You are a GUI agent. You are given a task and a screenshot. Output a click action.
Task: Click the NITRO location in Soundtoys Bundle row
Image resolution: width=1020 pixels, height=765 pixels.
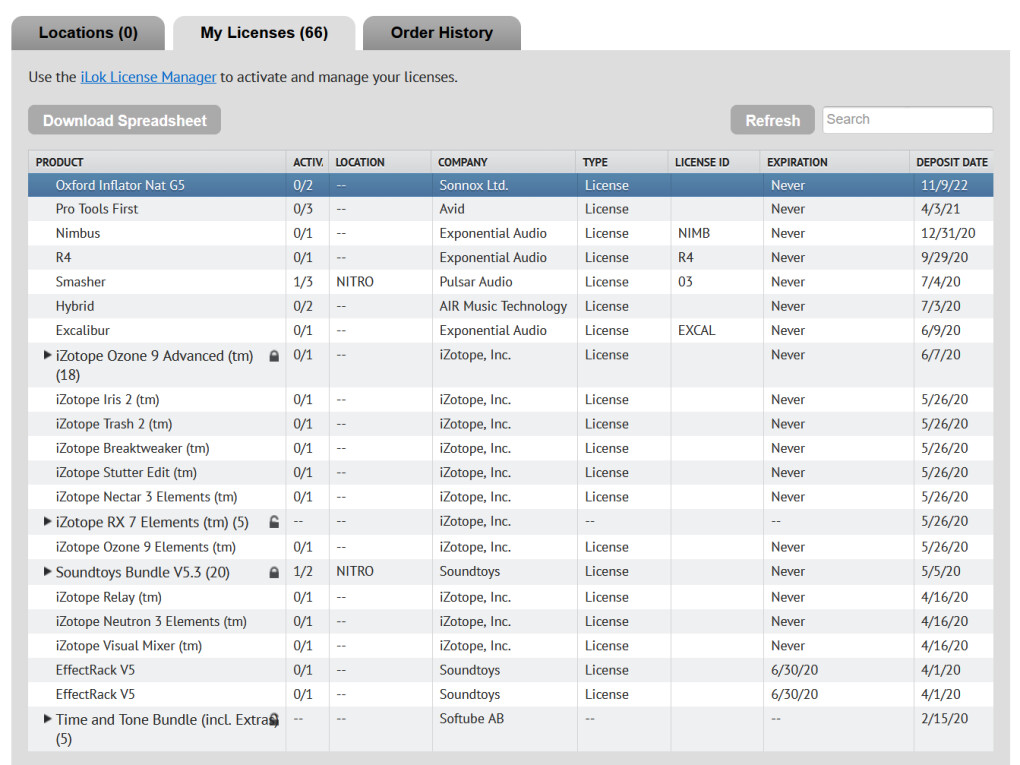click(355, 571)
